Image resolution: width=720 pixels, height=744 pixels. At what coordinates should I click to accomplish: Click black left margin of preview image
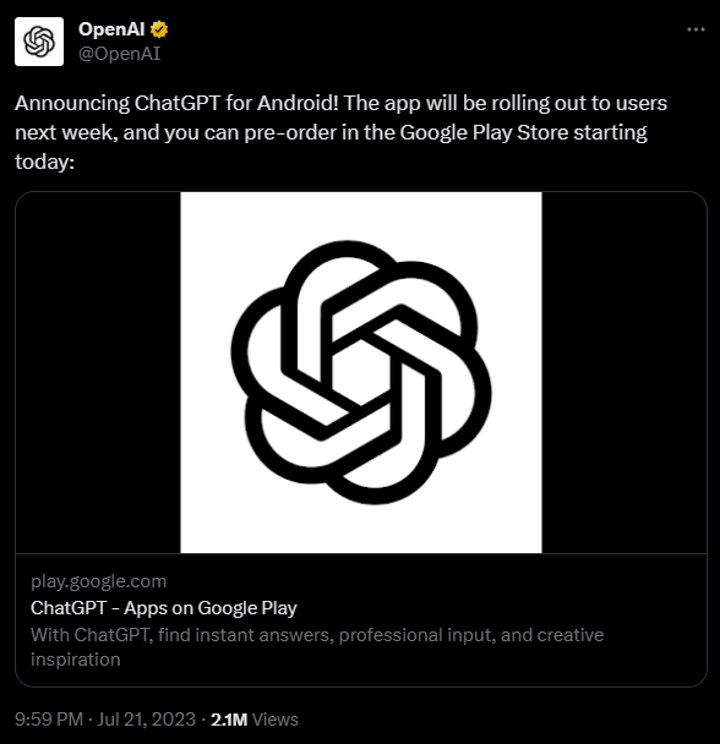click(98, 372)
